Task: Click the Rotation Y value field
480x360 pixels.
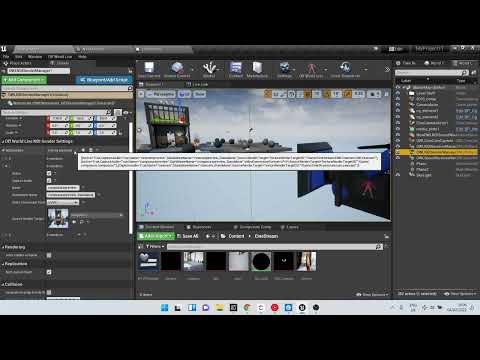Action: coord(82,125)
